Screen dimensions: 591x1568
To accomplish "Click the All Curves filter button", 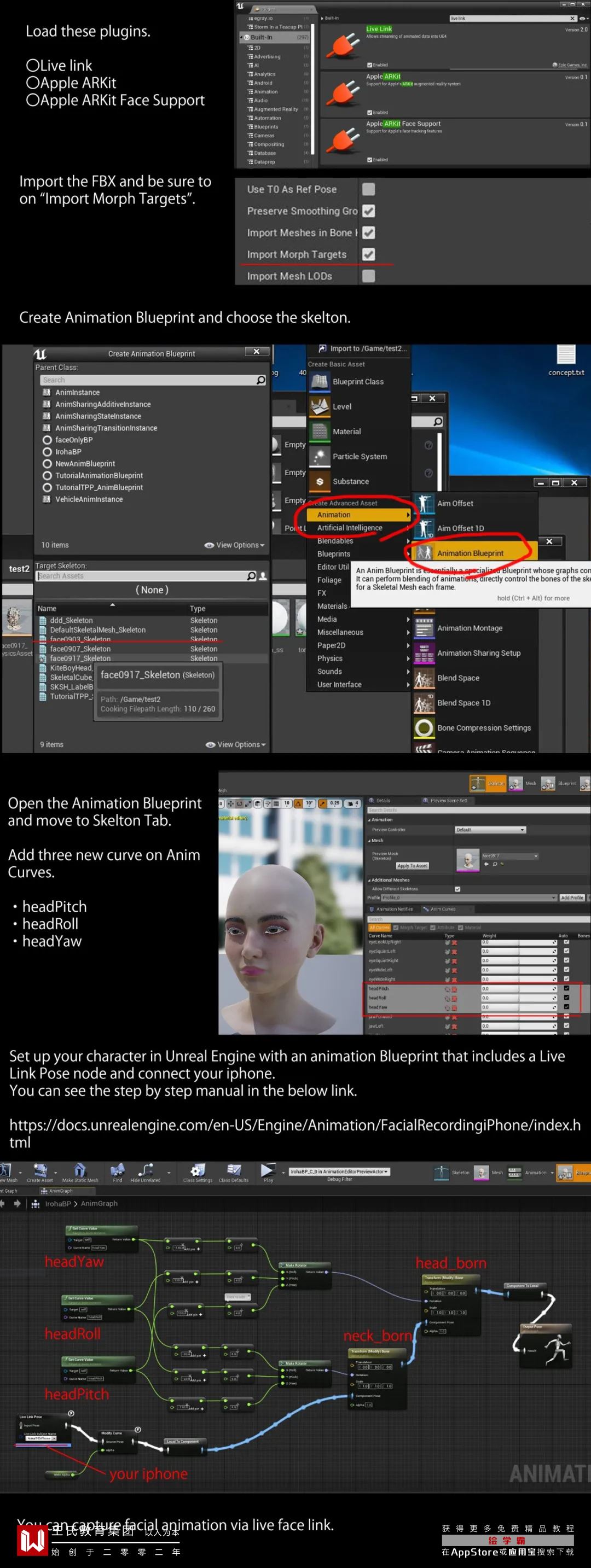I will [380, 928].
